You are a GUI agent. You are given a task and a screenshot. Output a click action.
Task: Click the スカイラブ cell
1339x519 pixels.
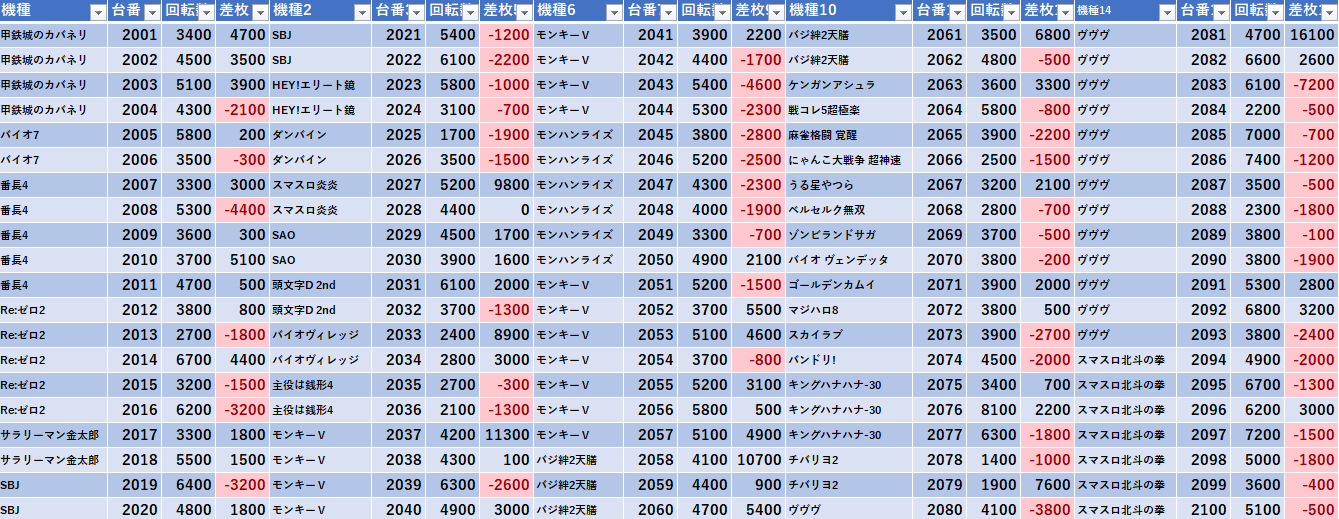(x=849, y=335)
